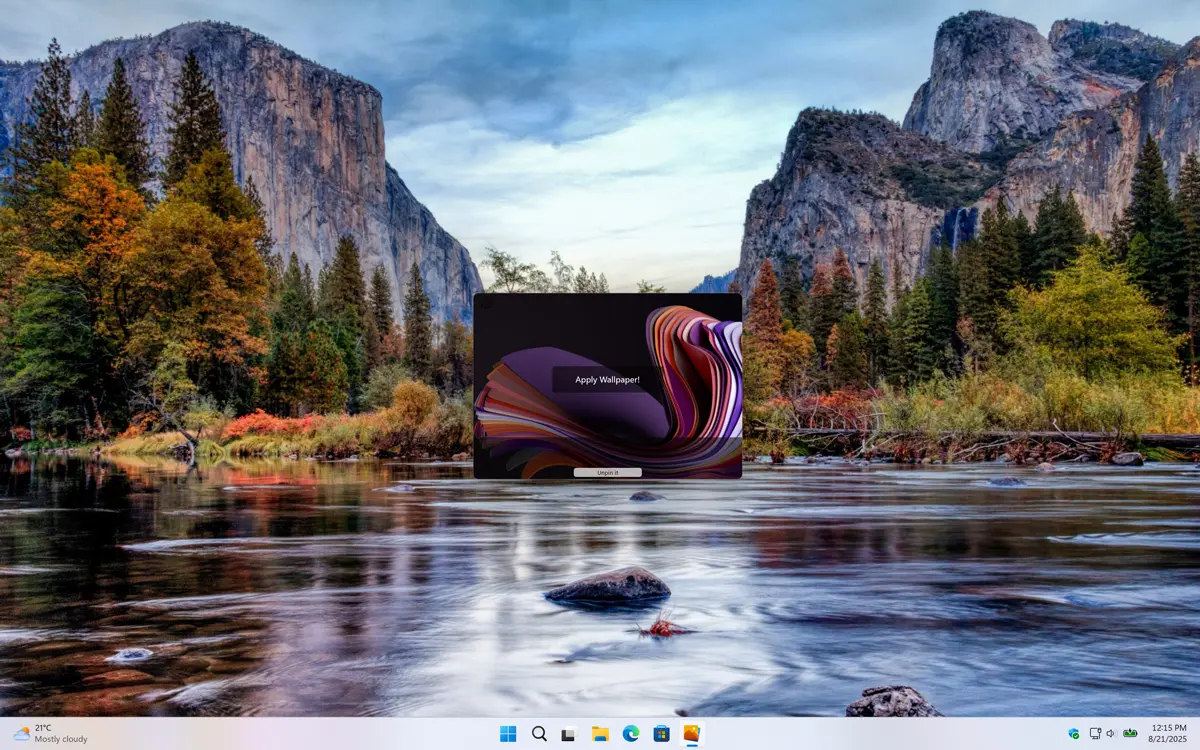1200x750 pixels.
Task: Open Microsoft Edge browser
Action: 631,734
